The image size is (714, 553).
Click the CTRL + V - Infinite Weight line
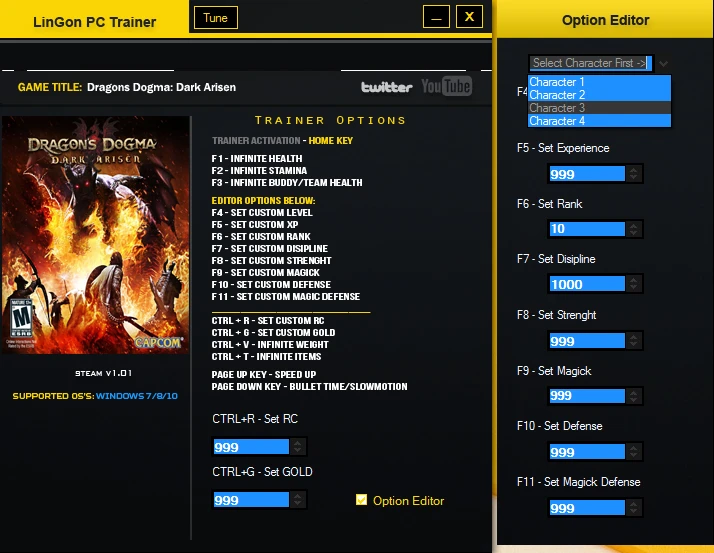270,344
